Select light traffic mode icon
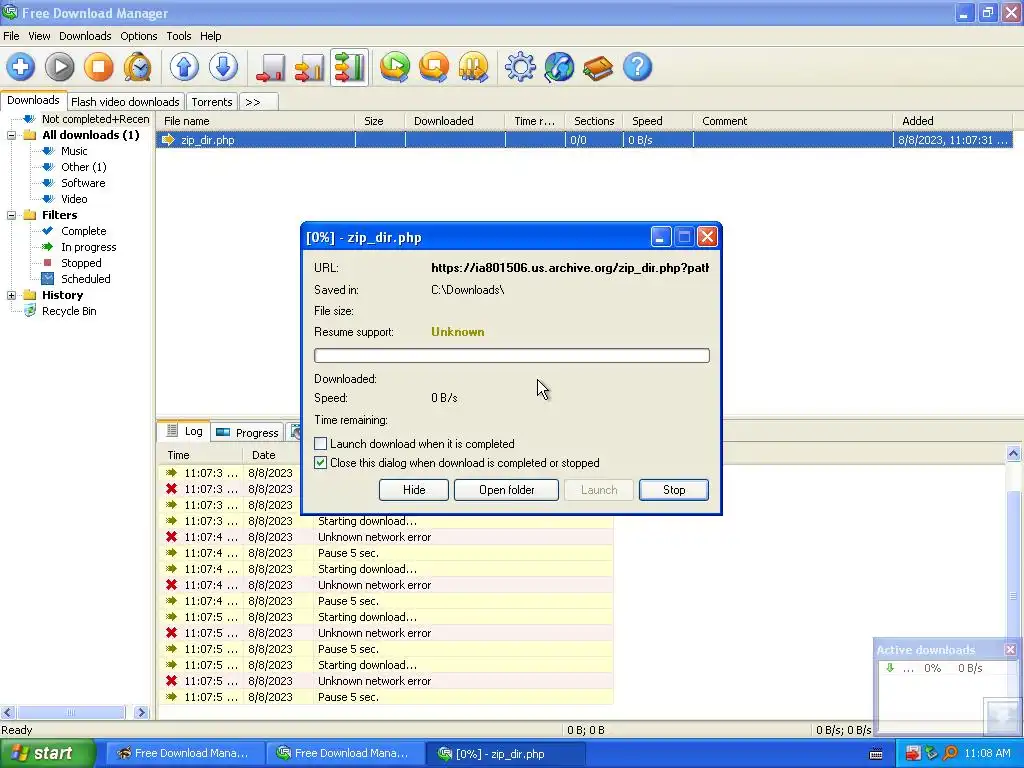1024x768 pixels. coord(270,67)
